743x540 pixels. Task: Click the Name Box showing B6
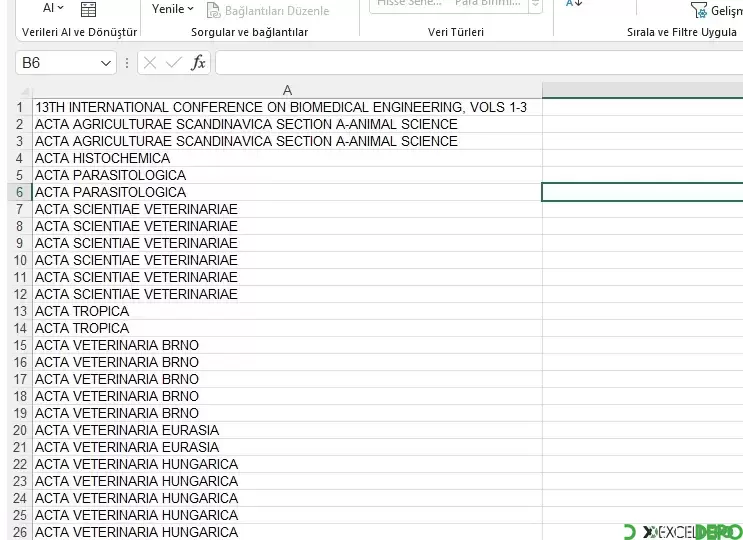coord(57,63)
